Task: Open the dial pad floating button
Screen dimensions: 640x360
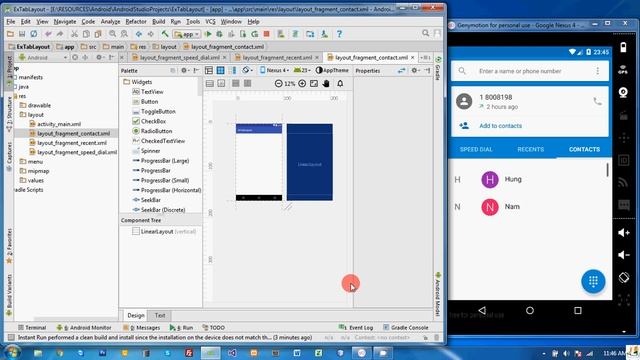Action: (x=593, y=281)
